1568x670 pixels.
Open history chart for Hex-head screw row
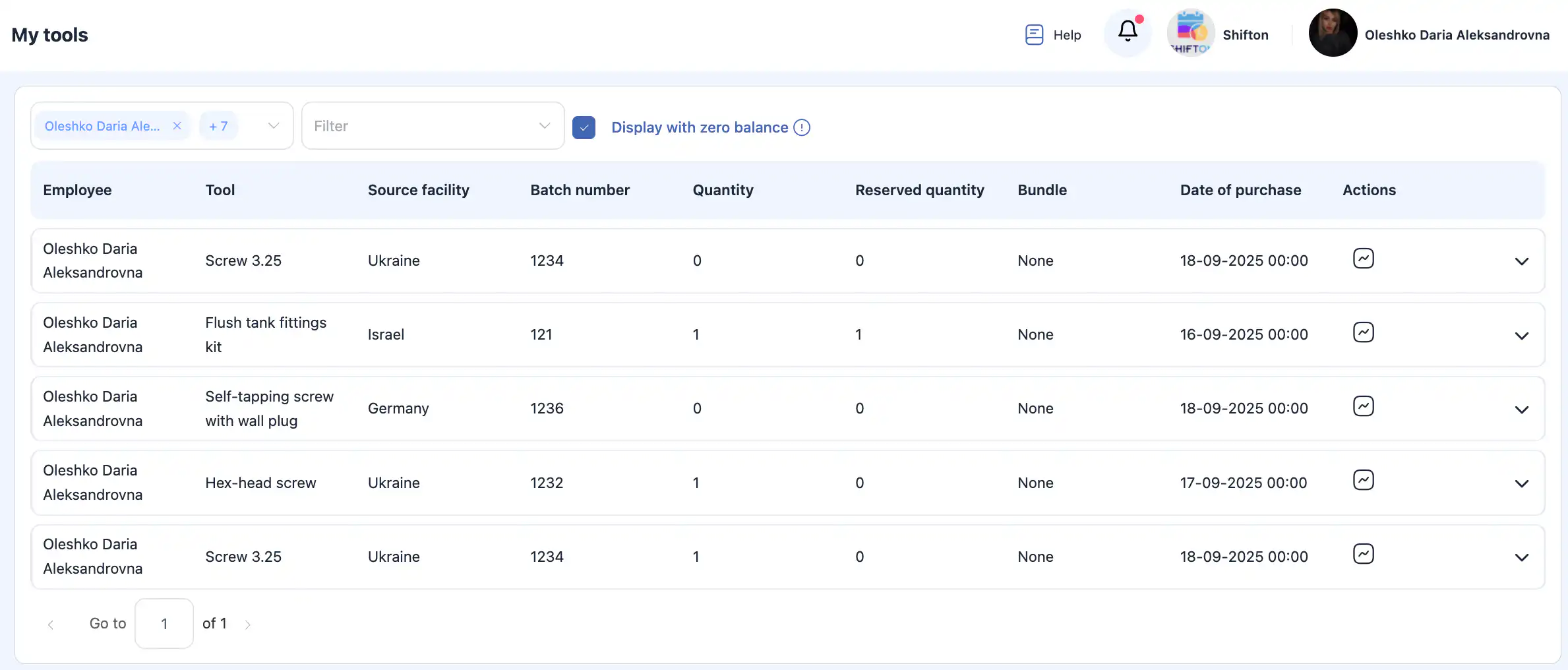point(1363,480)
